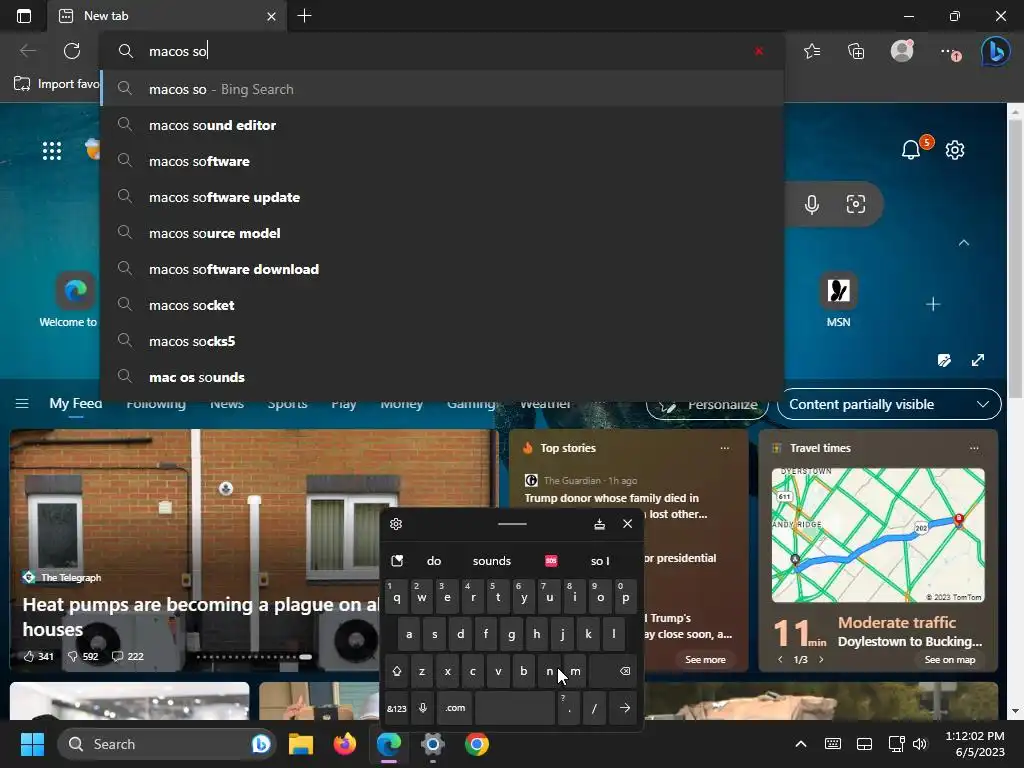Clear the address bar text with red X

point(758,51)
